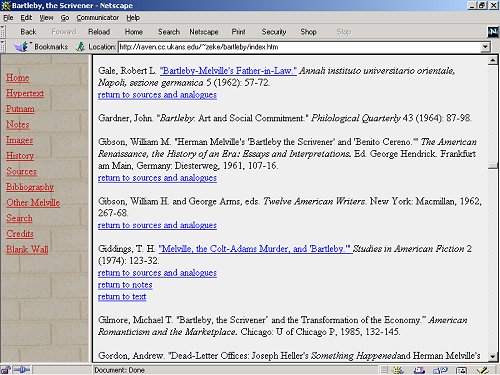Image resolution: width=500 pixels, height=375 pixels.
Task: Click the Search toolbar button
Action: coord(169,32)
